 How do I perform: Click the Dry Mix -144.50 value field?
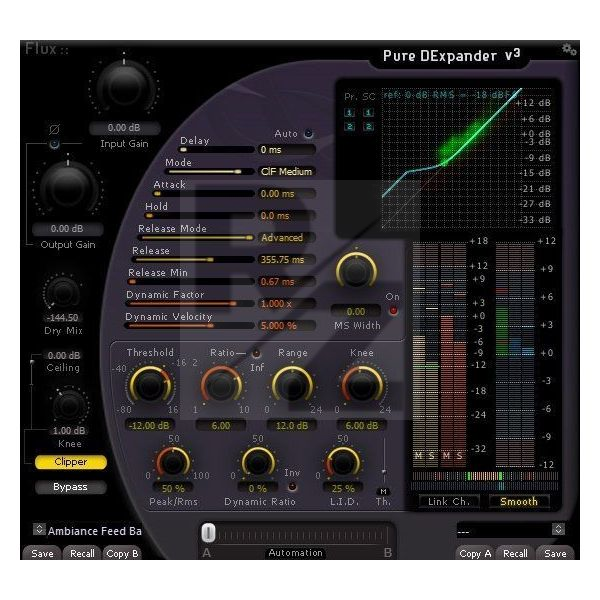pyautogui.click(x=63, y=318)
